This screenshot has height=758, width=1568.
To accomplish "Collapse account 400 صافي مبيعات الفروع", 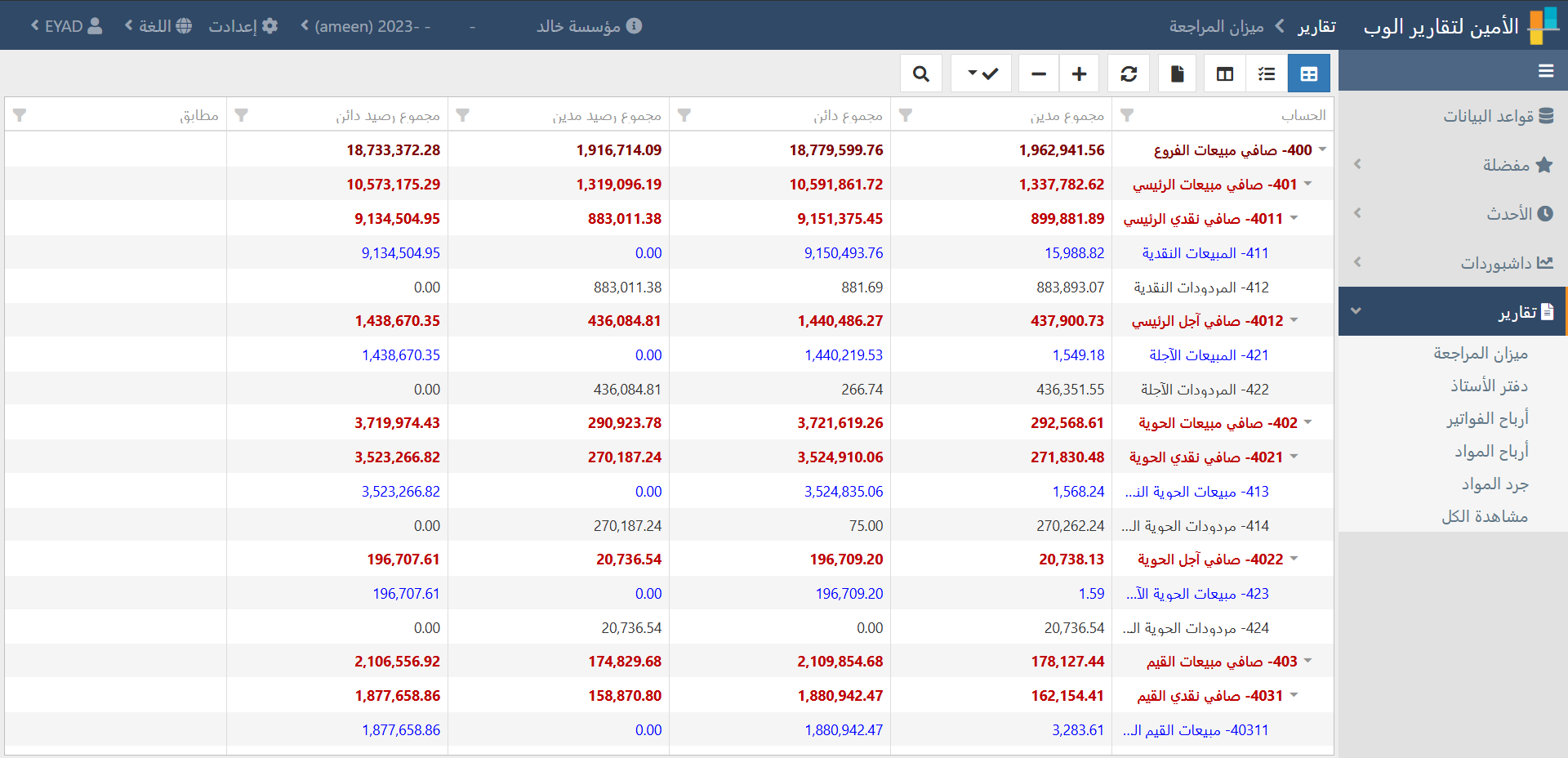I will point(1322,149).
